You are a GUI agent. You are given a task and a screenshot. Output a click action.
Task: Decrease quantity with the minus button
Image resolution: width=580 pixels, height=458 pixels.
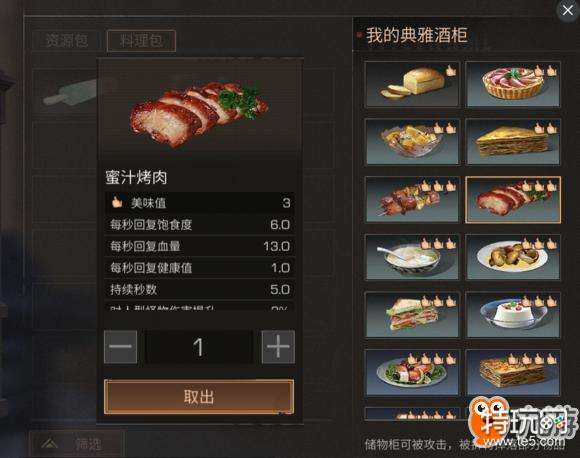121,347
